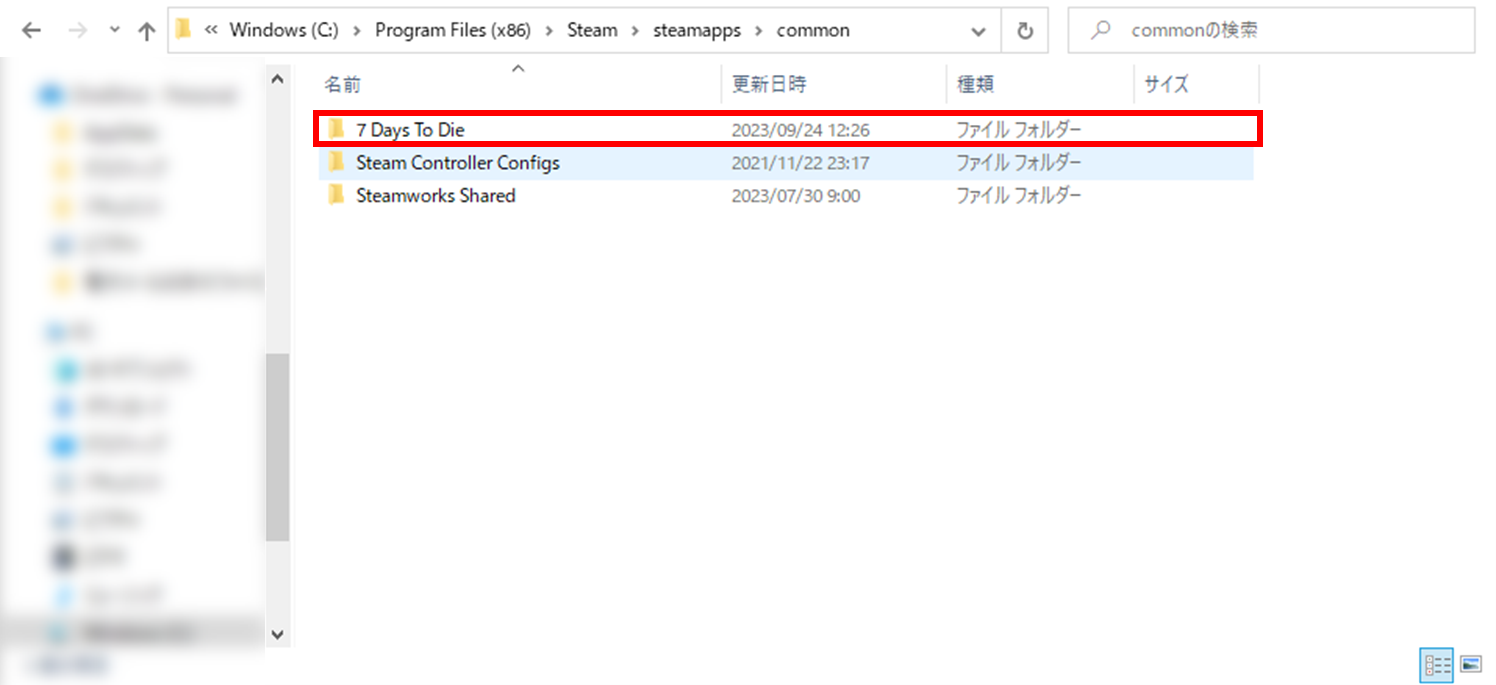The image size is (1496, 685).
Task: Switch to large thumbnails view icon
Action: (x=1470, y=664)
